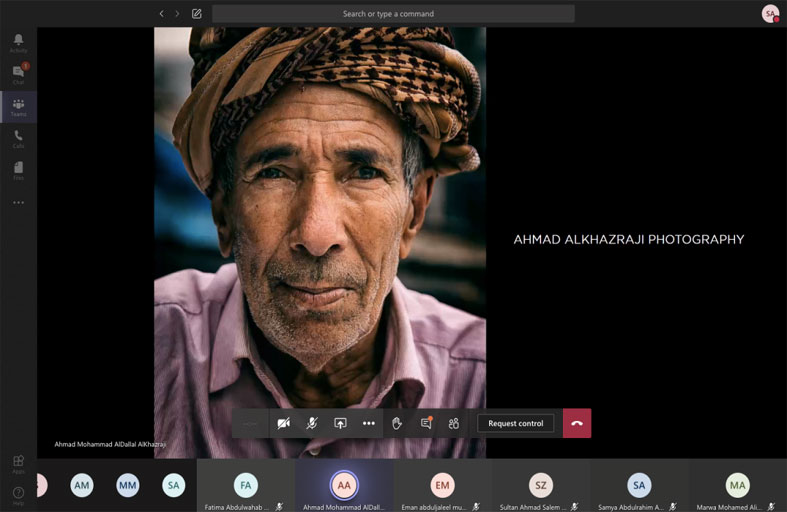
Task: Switch to the Teams tab
Action: coord(18,106)
